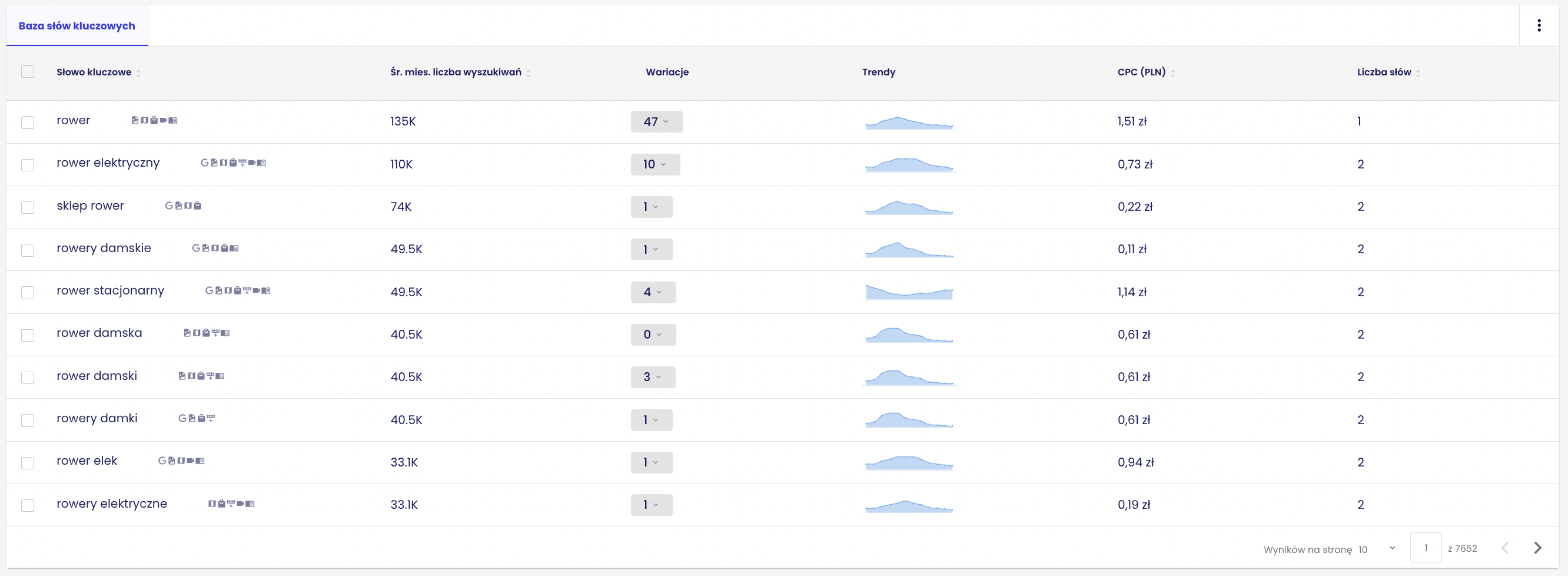Screen dimensions: 1568x576
Task: Click the map icon for rowery elektryczne
Action: tap(212, 504)
